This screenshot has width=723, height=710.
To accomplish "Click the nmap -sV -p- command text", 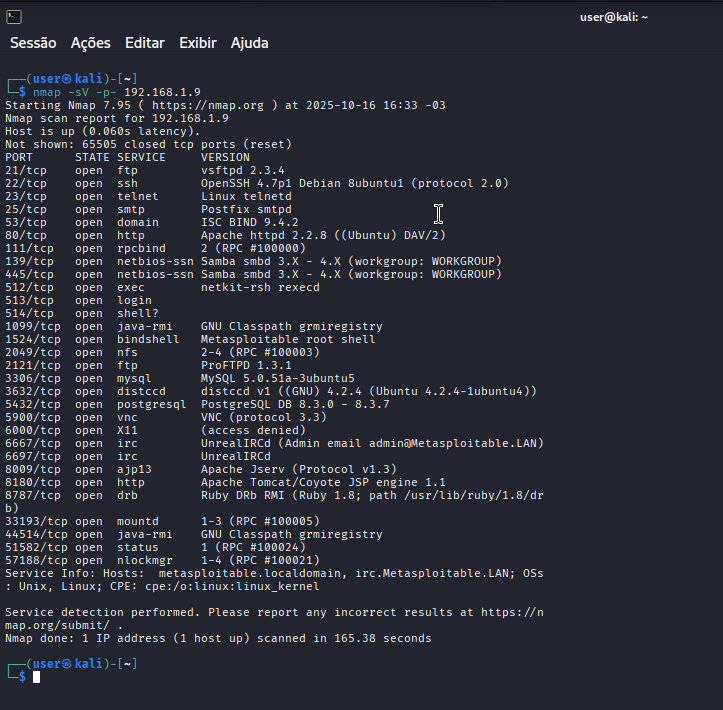I will pos(74,92).
